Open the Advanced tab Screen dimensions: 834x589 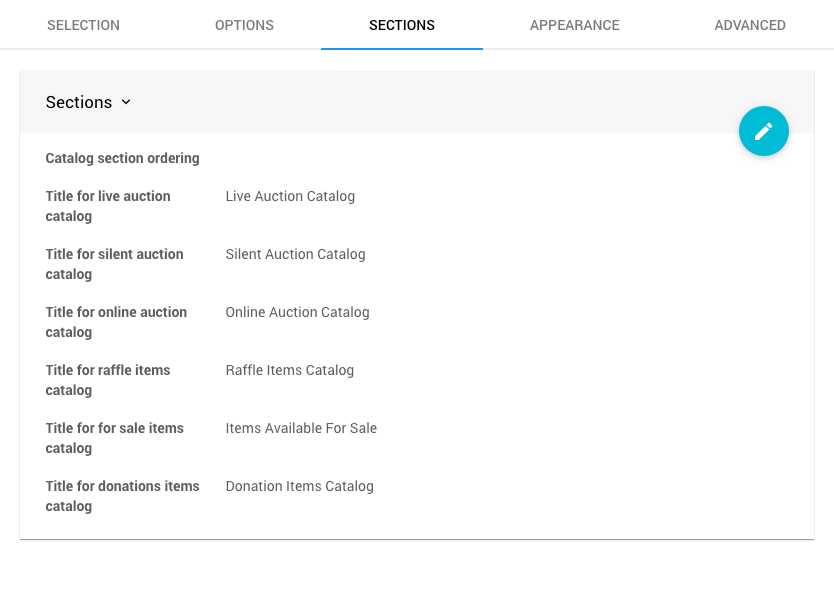749,25
